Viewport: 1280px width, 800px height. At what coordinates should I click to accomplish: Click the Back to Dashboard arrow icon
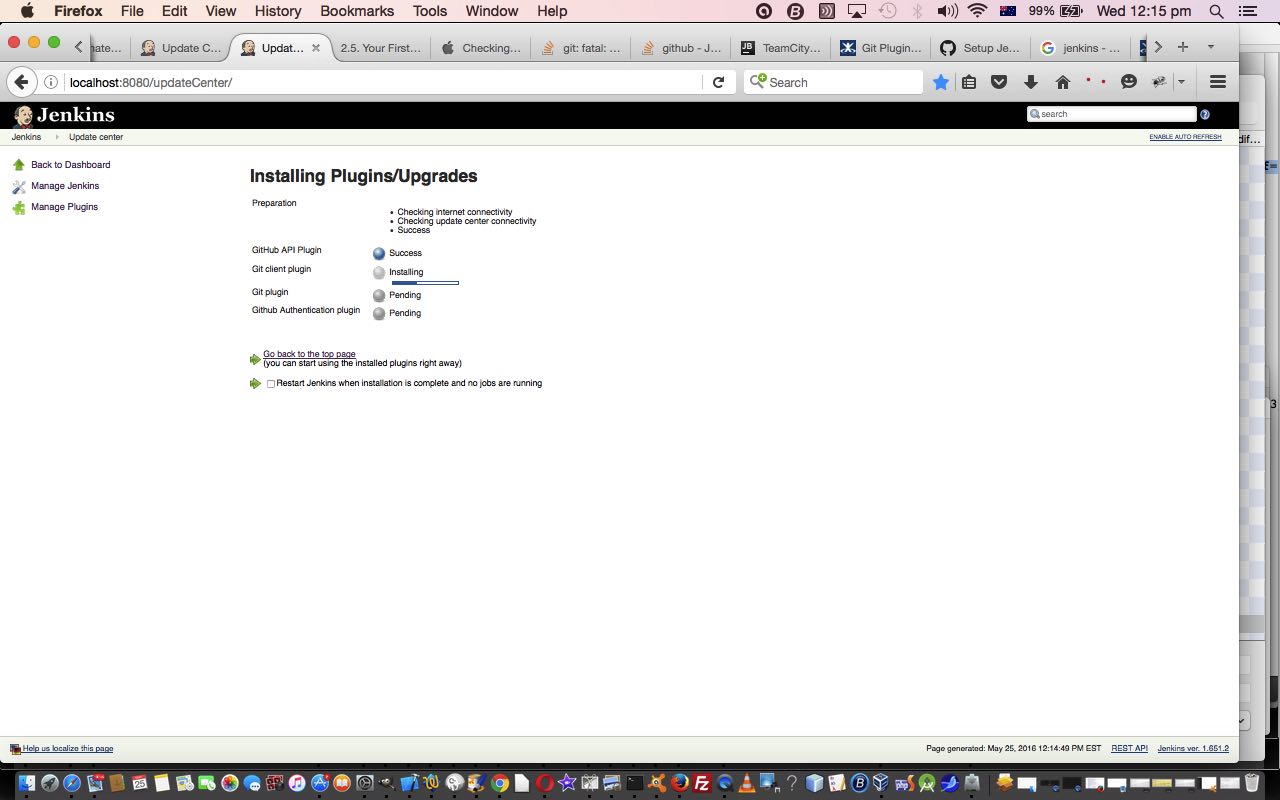click(x=19, y=165)
